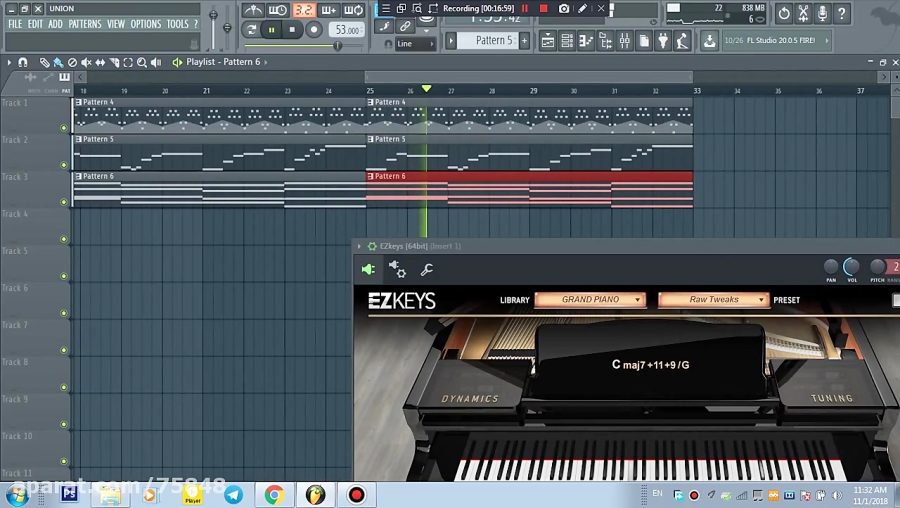900x508 pixels.
Task: Open the Mixer icon
Action: [624, 41]
